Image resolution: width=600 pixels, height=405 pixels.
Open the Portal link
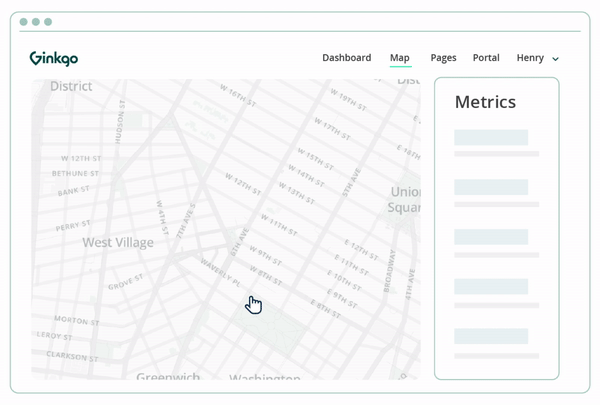(486, 58)
